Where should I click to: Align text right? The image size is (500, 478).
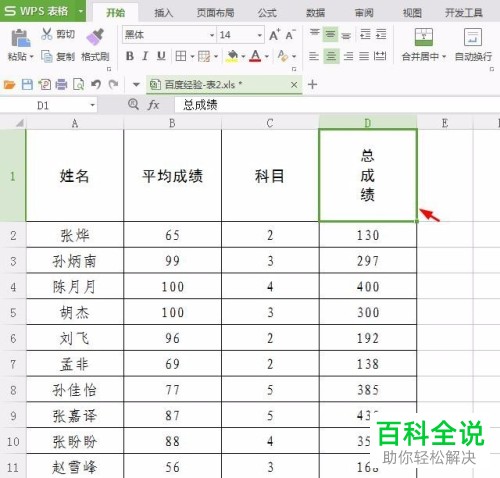click(348, 56)
